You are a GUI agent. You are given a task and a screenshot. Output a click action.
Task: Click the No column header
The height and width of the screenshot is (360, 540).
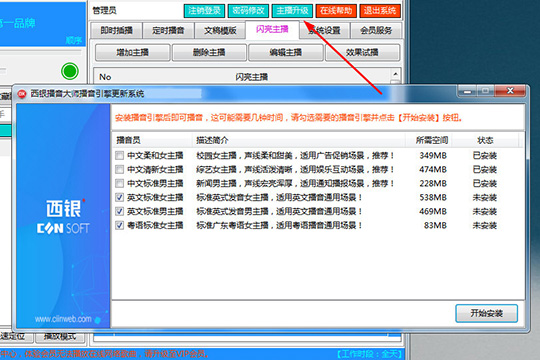pos(105,77)
